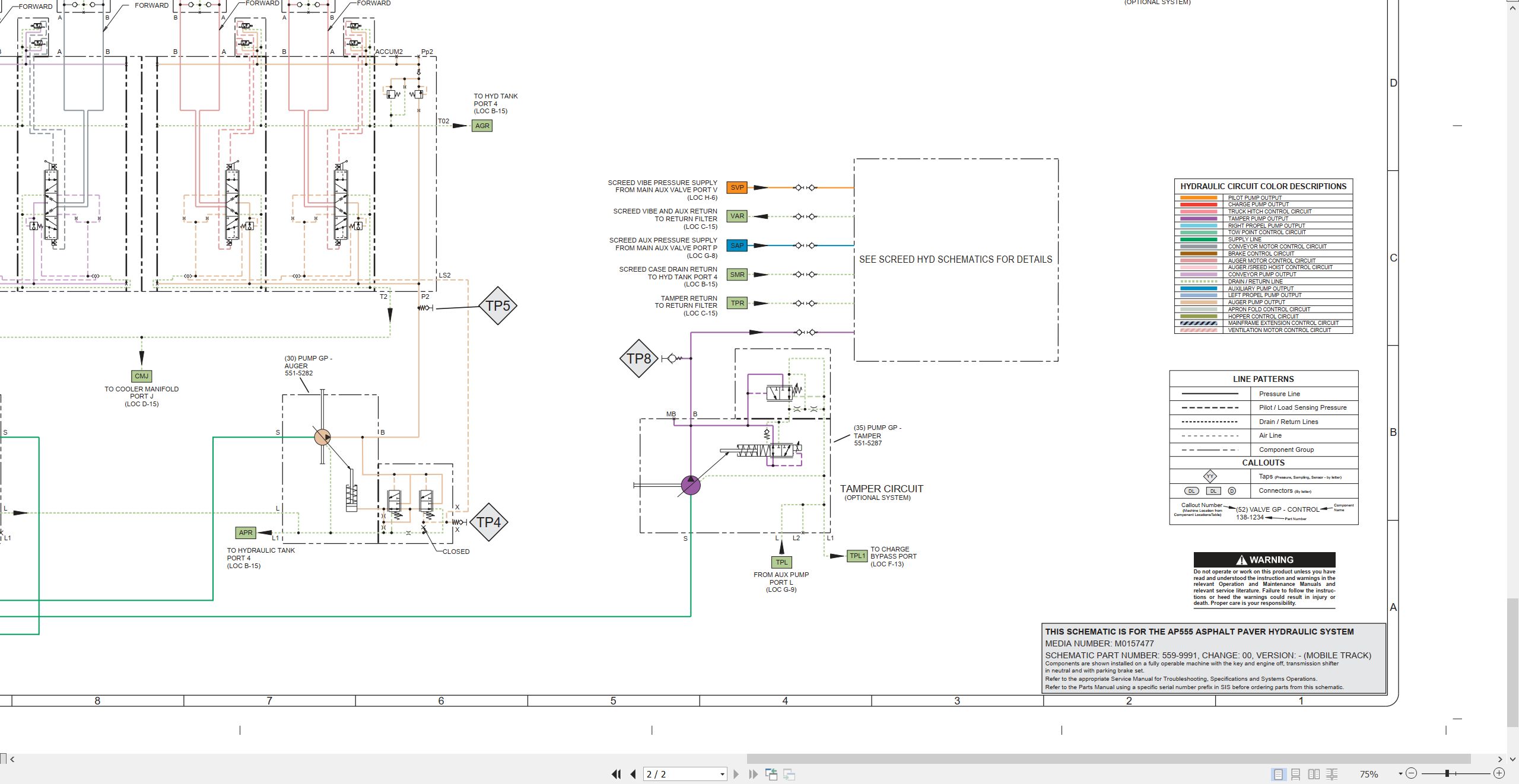Open the 75% zoom level dropdown
The width and height of the screenshot is (1519, 784).
[1400, 774]
